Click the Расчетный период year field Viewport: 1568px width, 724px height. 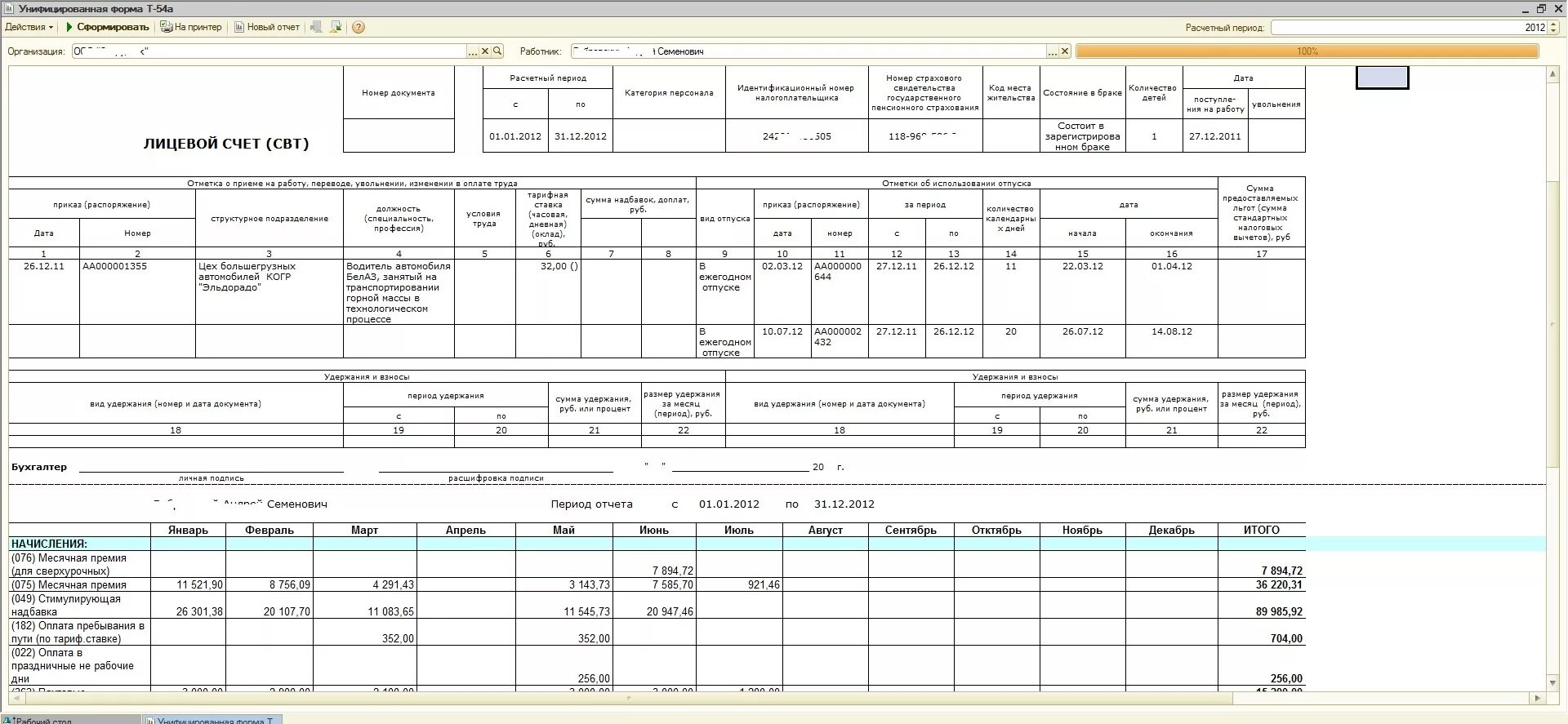(x=1409, y=27)
